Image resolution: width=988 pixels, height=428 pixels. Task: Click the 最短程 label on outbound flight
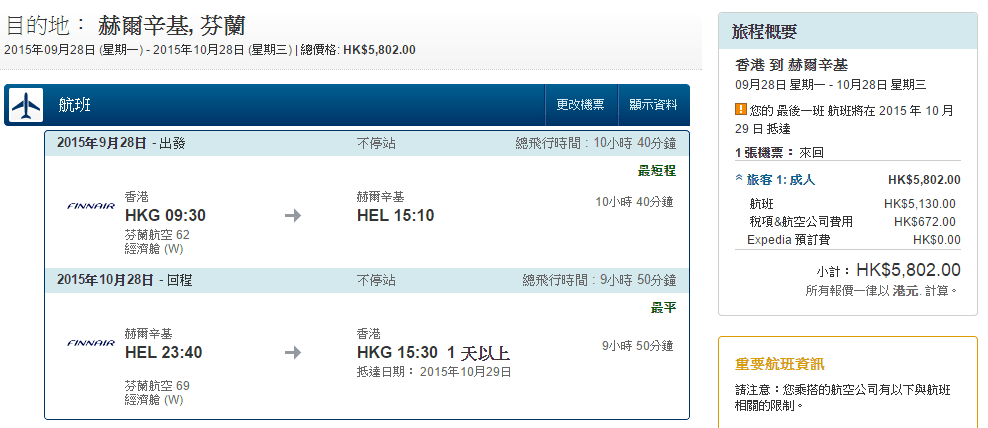click(x=656, y=171)
